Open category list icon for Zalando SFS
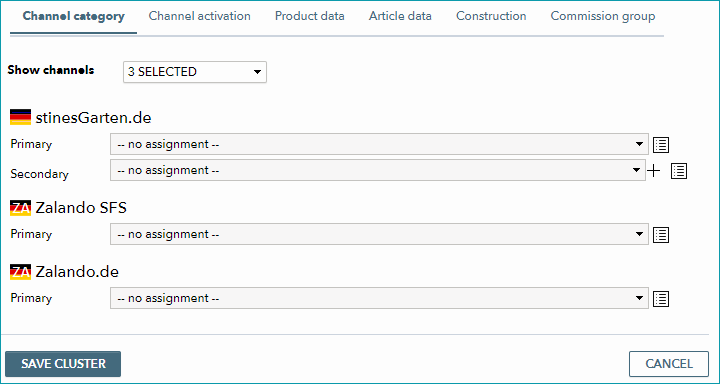Viewport: 720px width, 384px height. click(x=661, y=235)
